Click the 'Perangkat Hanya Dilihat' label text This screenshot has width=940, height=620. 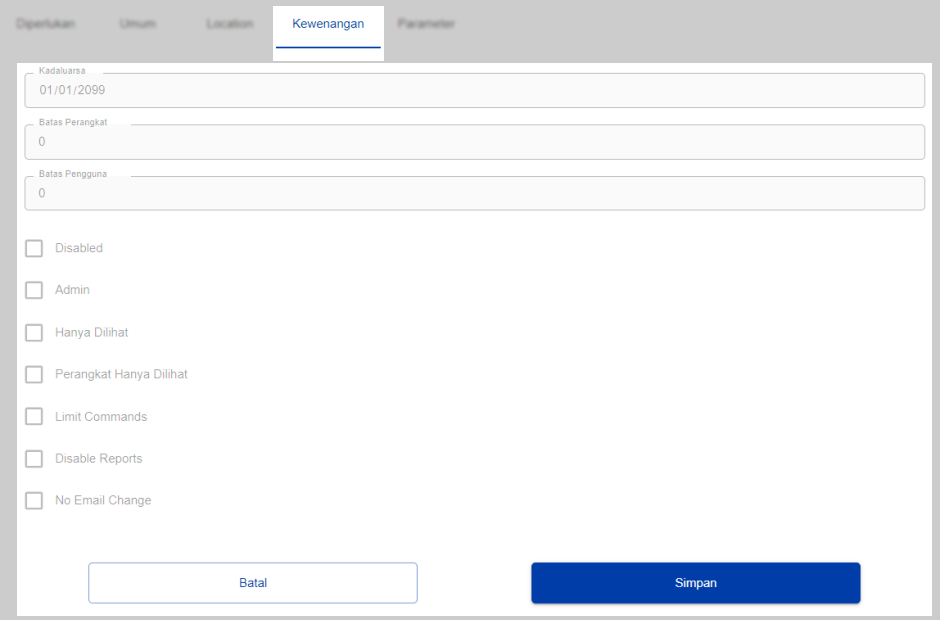(121, 375)
